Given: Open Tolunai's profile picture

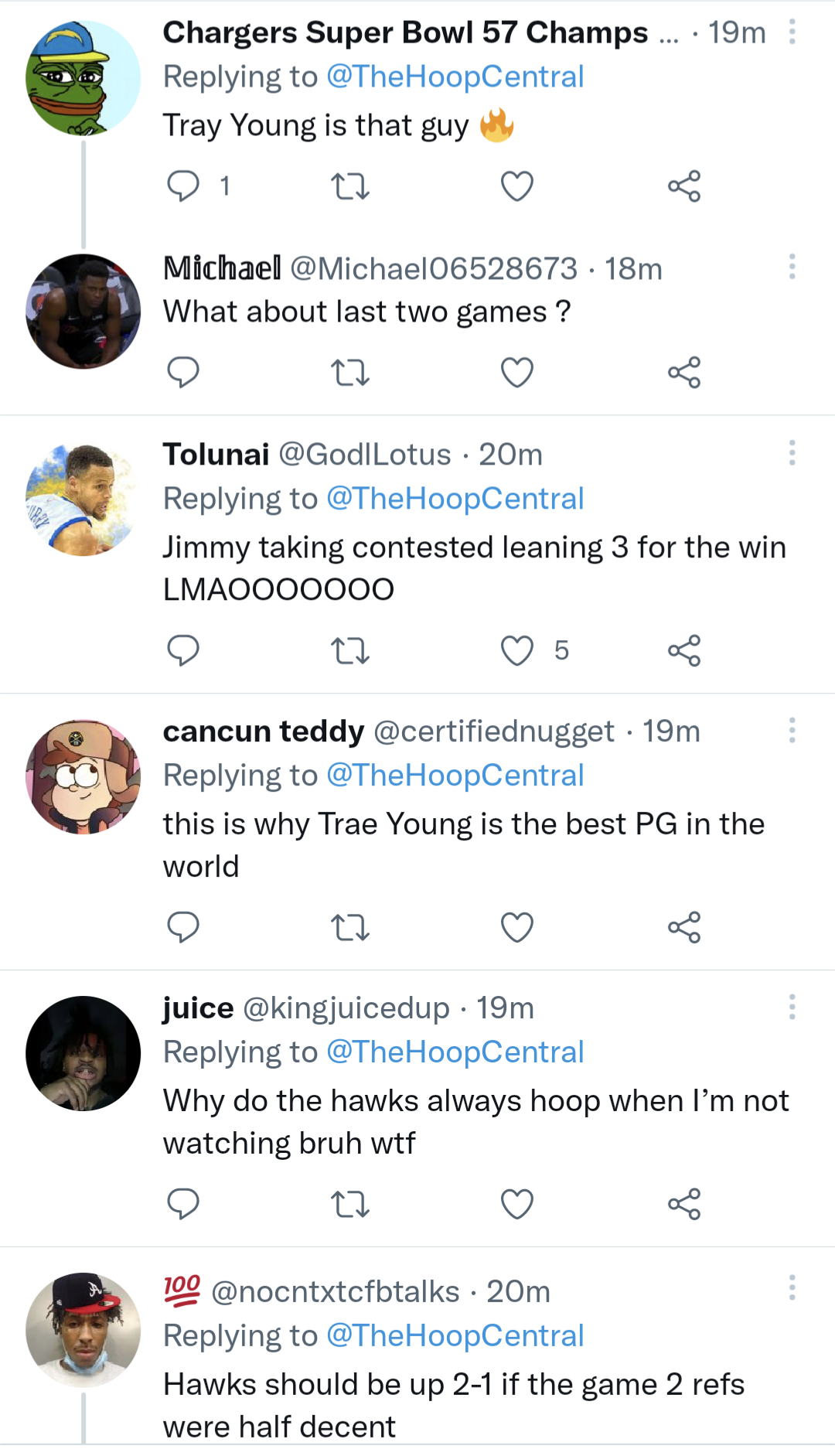Looking at the screenshot, I should tap(83, 500).
